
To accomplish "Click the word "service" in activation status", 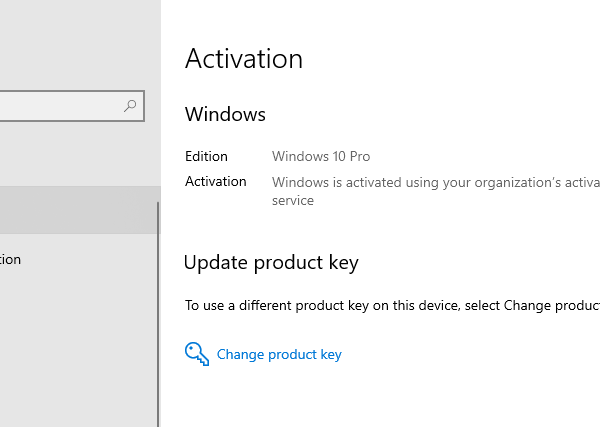I will (x=293, y=200).
